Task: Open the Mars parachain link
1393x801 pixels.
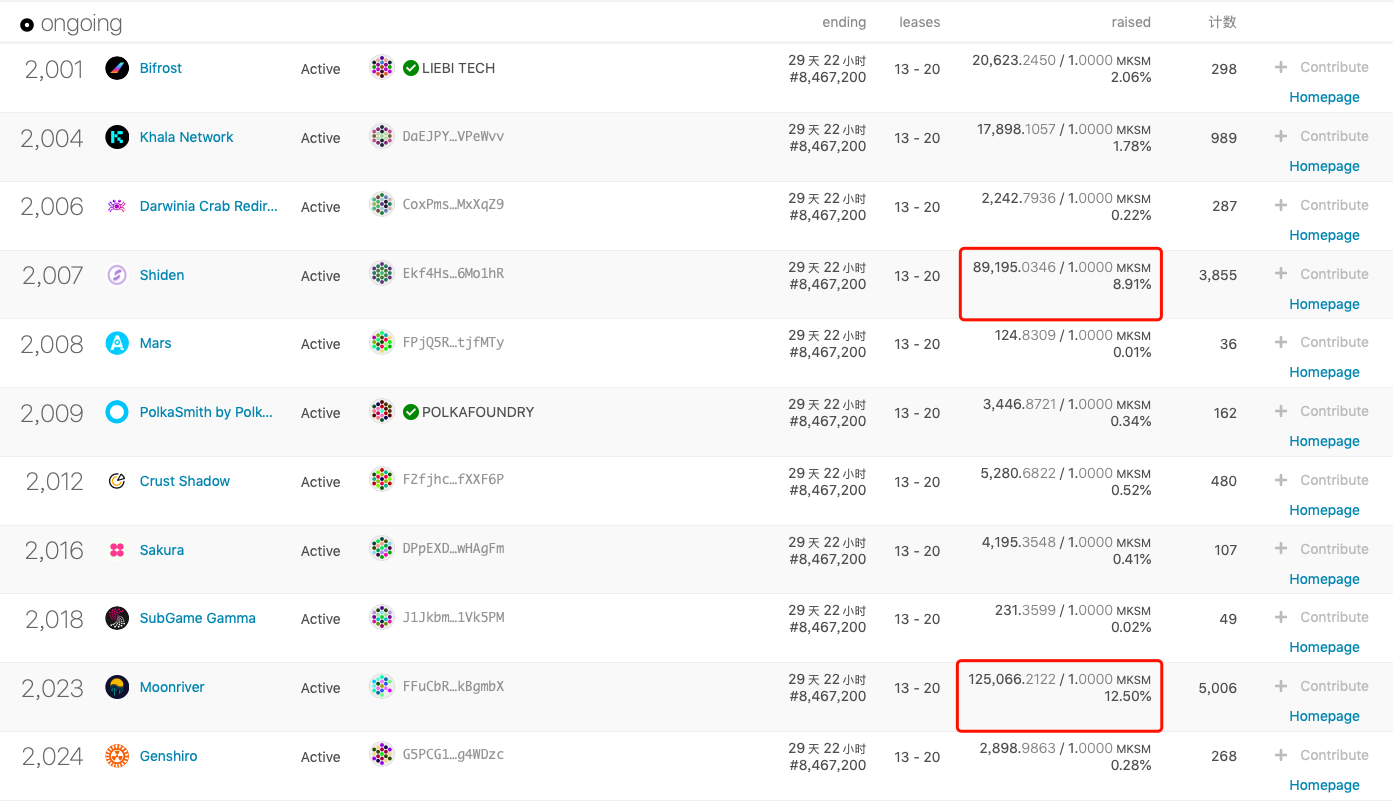Action: [x=156, y=343]
